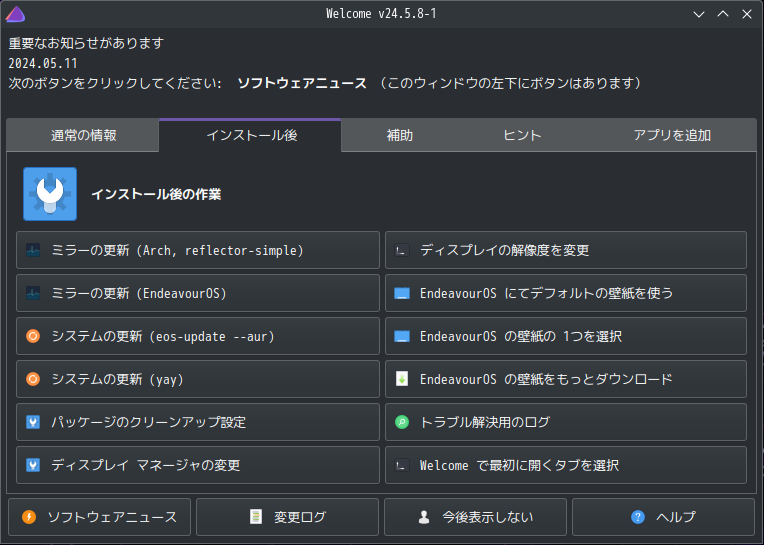764x545 pixels.
Task: Open ディスプレイの解像度を変更
Action: click(x=566, y=250)
